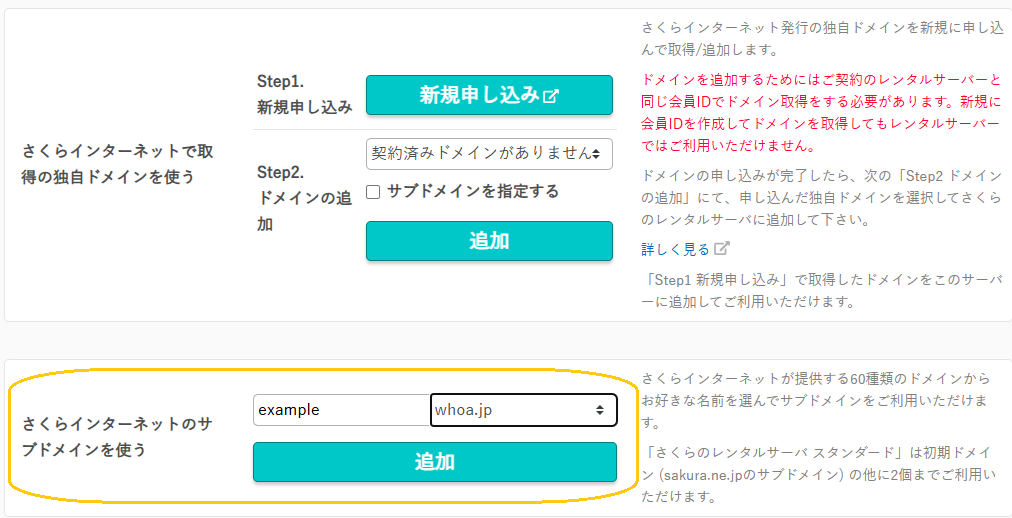Click the Step2. ドメインの追加 label
This screenshot has height=518, width=1012.
pyautogui.click(x=305, y=199)
